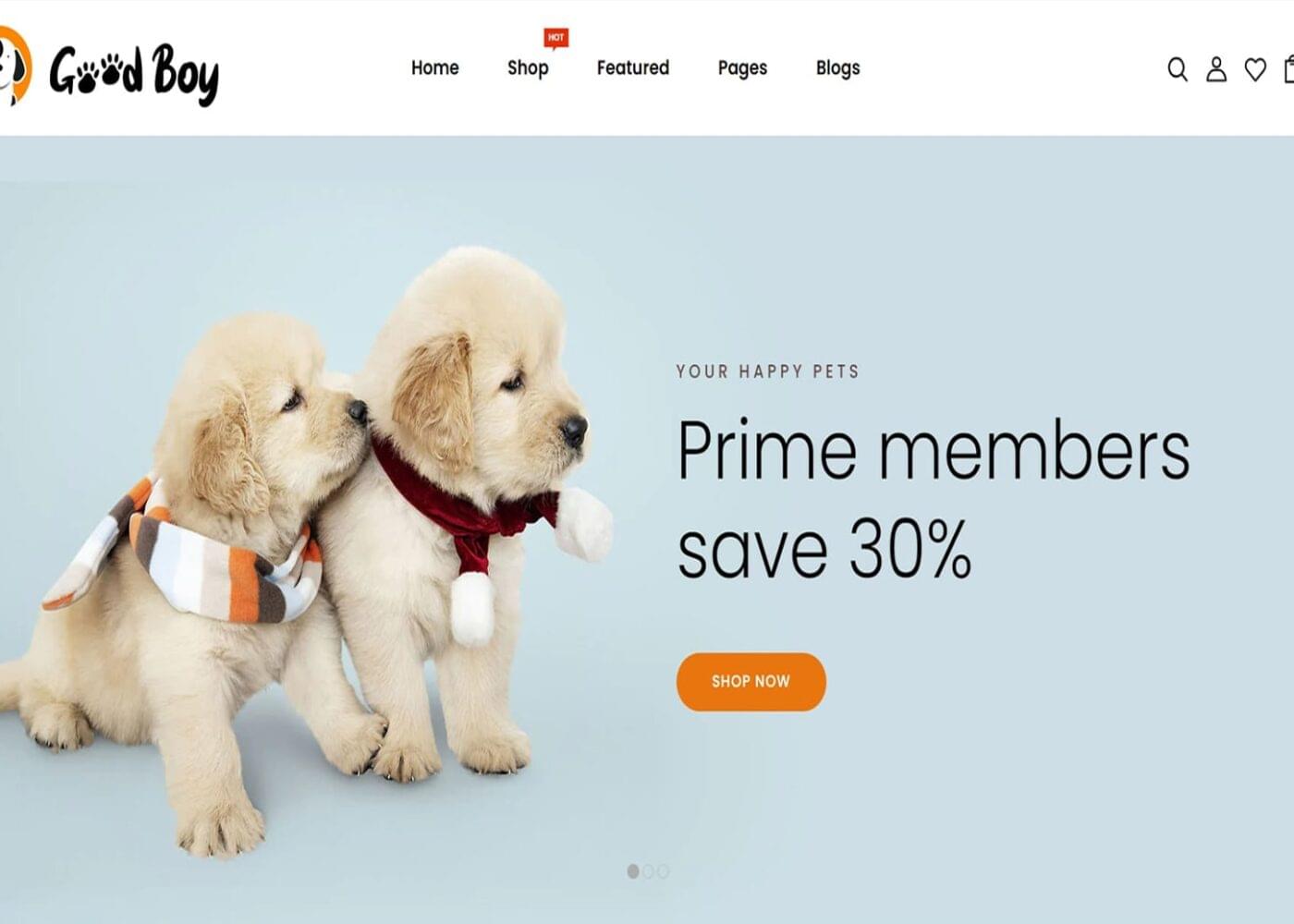The width and height of the screenshot is (1294, 924).
Task: Click the Prime members save 30% headline
Action: tap(934, 500)
